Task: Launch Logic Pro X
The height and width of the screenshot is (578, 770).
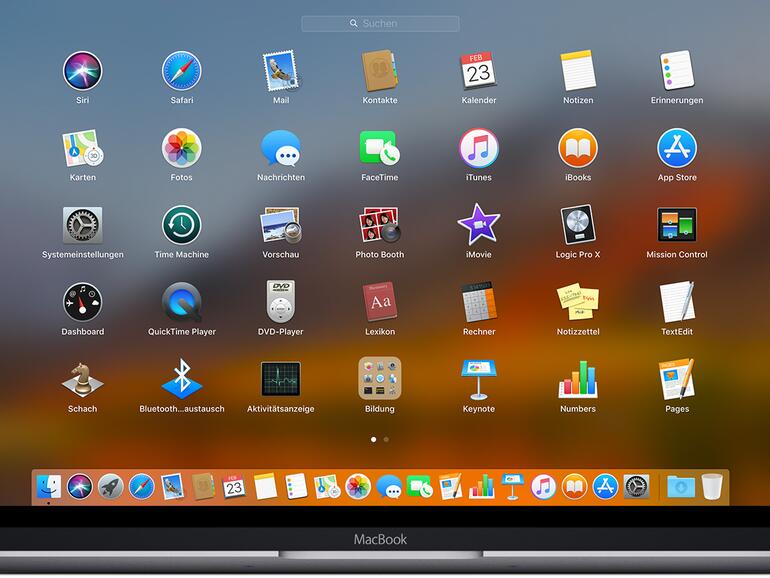Action: tap(578, 225)
